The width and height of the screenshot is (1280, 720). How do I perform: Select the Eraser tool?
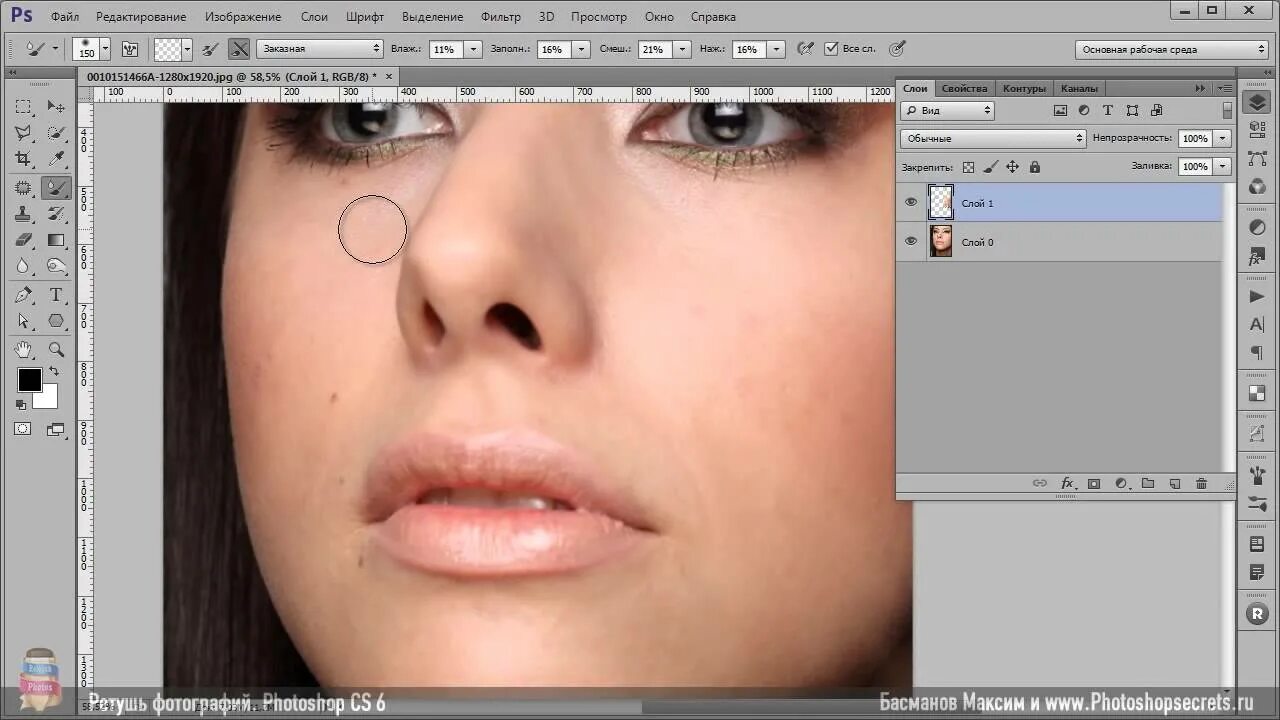23,240
